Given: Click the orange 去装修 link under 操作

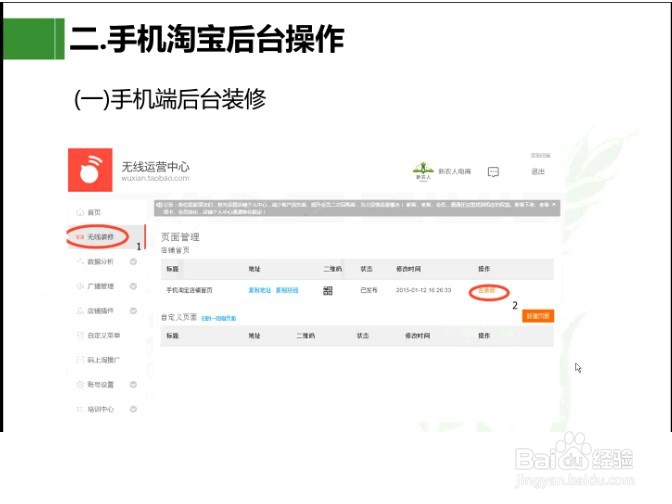Looking at the screenshot, I should [x=487, y=290].
